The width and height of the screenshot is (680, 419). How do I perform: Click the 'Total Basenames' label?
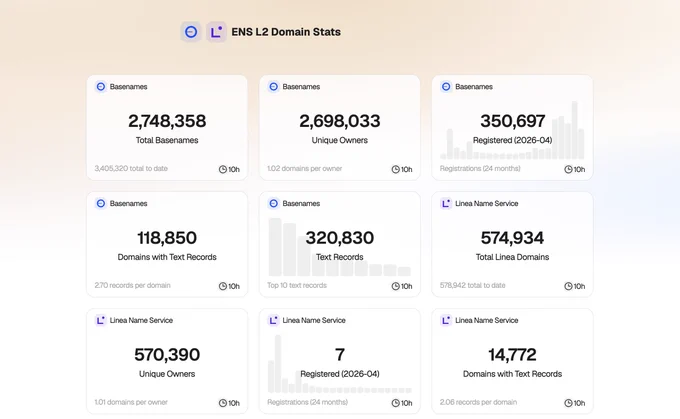click(x=167, y=140)
